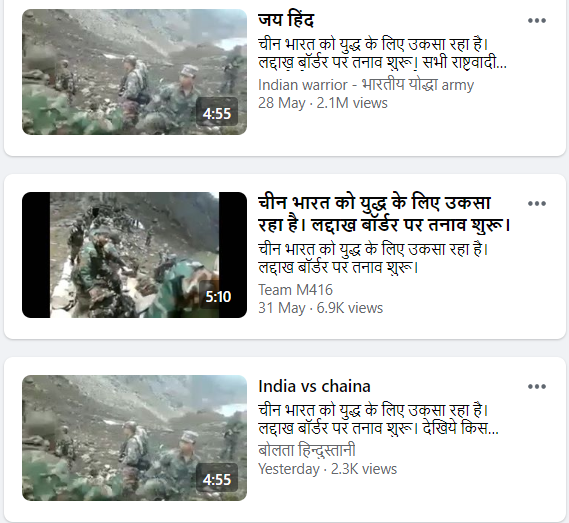569x523 pixels.
Task: Play the Team M416 video thumbnail
Action: [134, 255]
